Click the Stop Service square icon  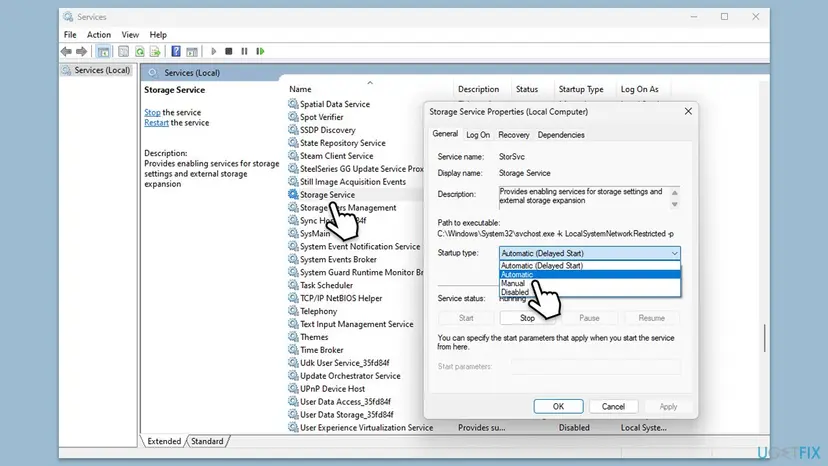(x=229, y=51)
